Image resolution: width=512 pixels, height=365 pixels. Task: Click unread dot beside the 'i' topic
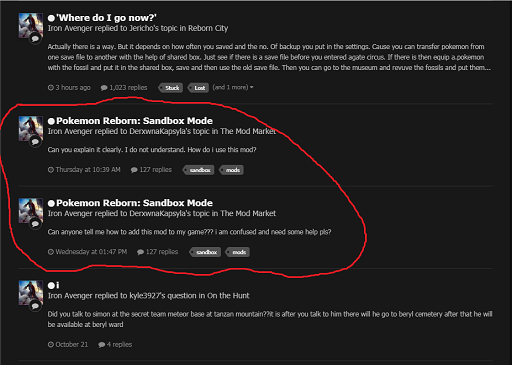[51, 285]
